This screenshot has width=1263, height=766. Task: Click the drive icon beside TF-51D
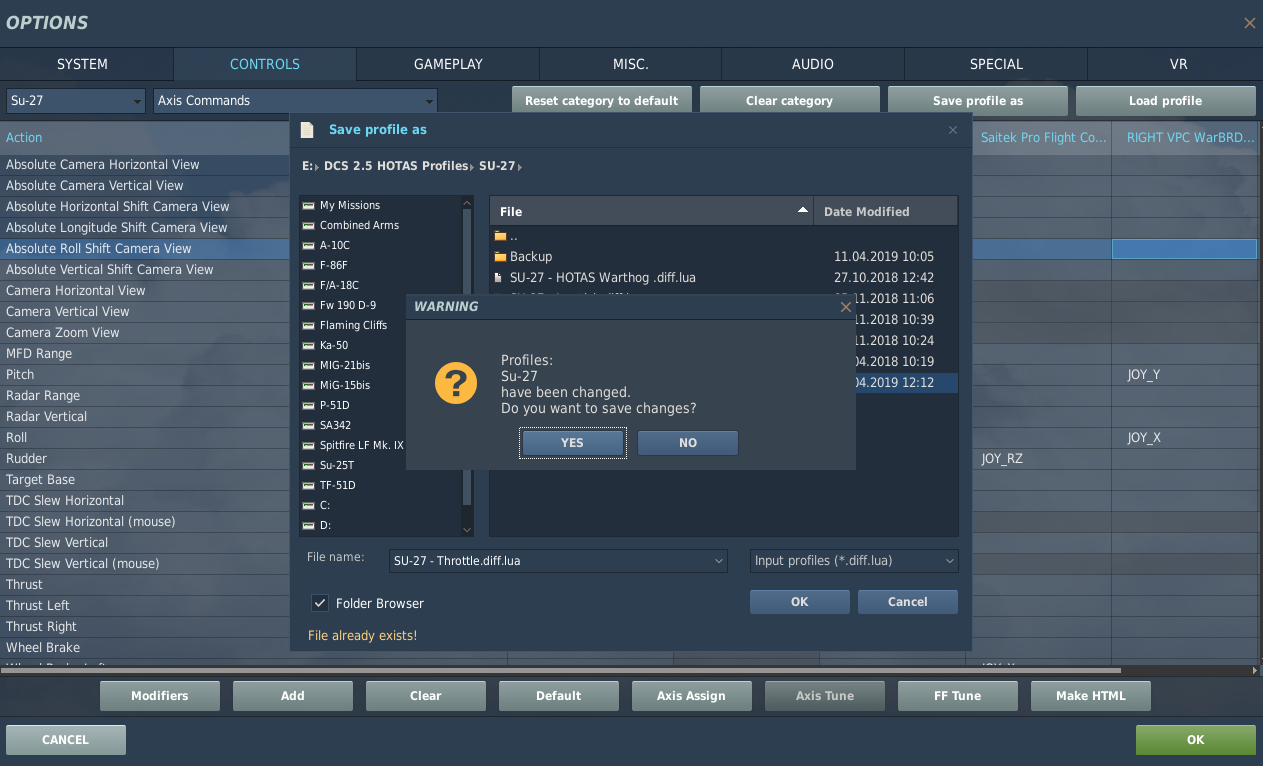[309, 485]
